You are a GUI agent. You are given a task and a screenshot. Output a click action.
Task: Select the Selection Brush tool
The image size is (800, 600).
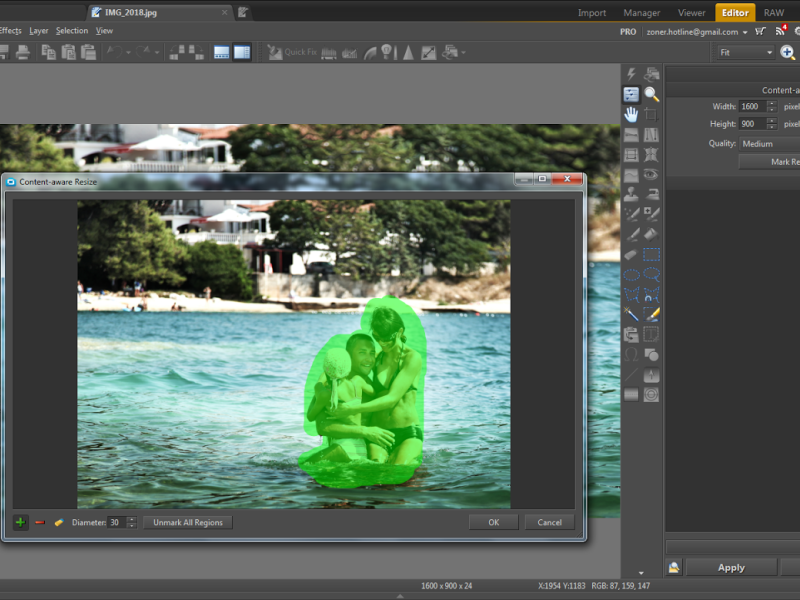[x=651, y=314]
